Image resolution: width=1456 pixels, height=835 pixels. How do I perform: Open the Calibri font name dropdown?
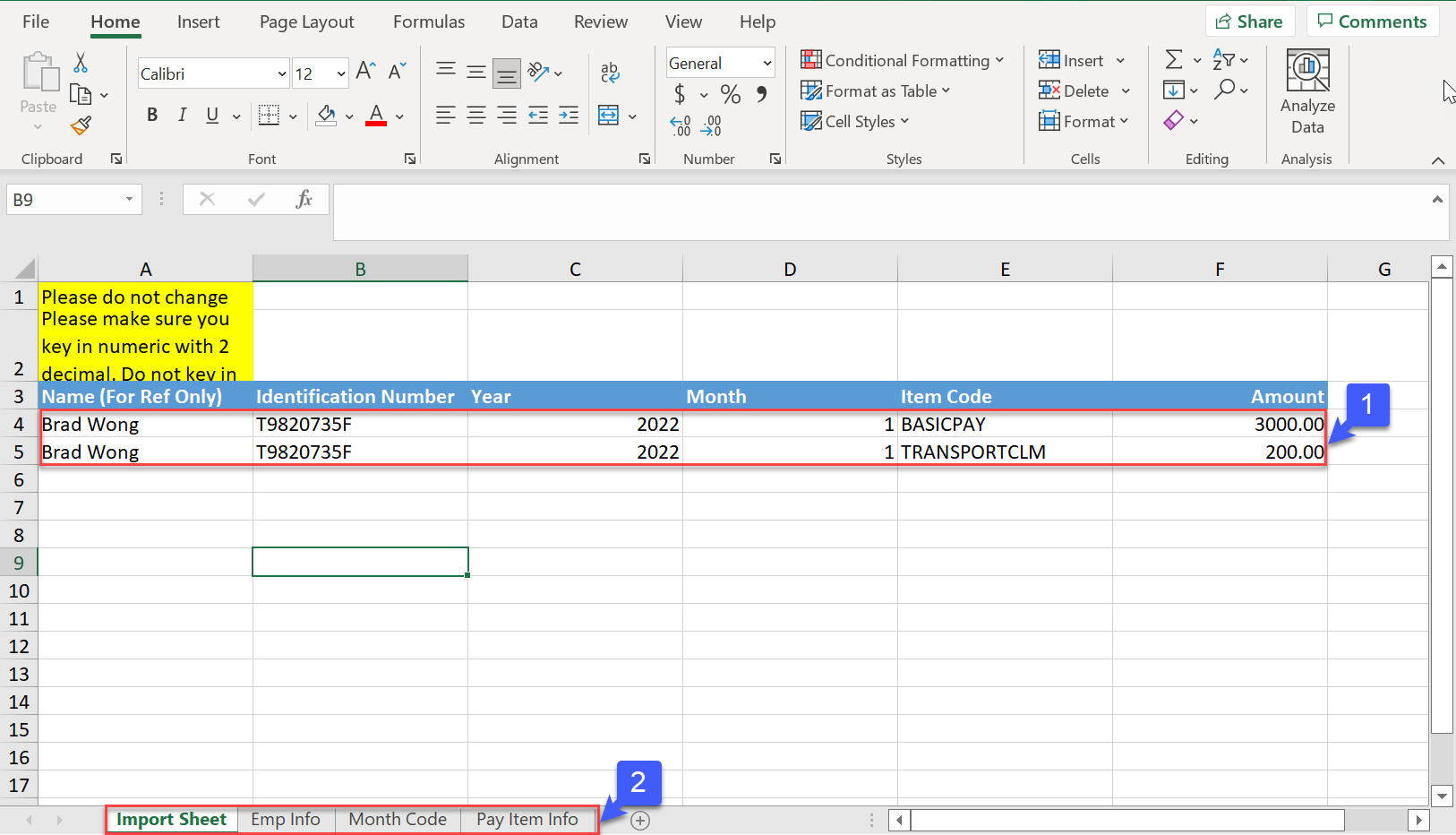point(281,74)
